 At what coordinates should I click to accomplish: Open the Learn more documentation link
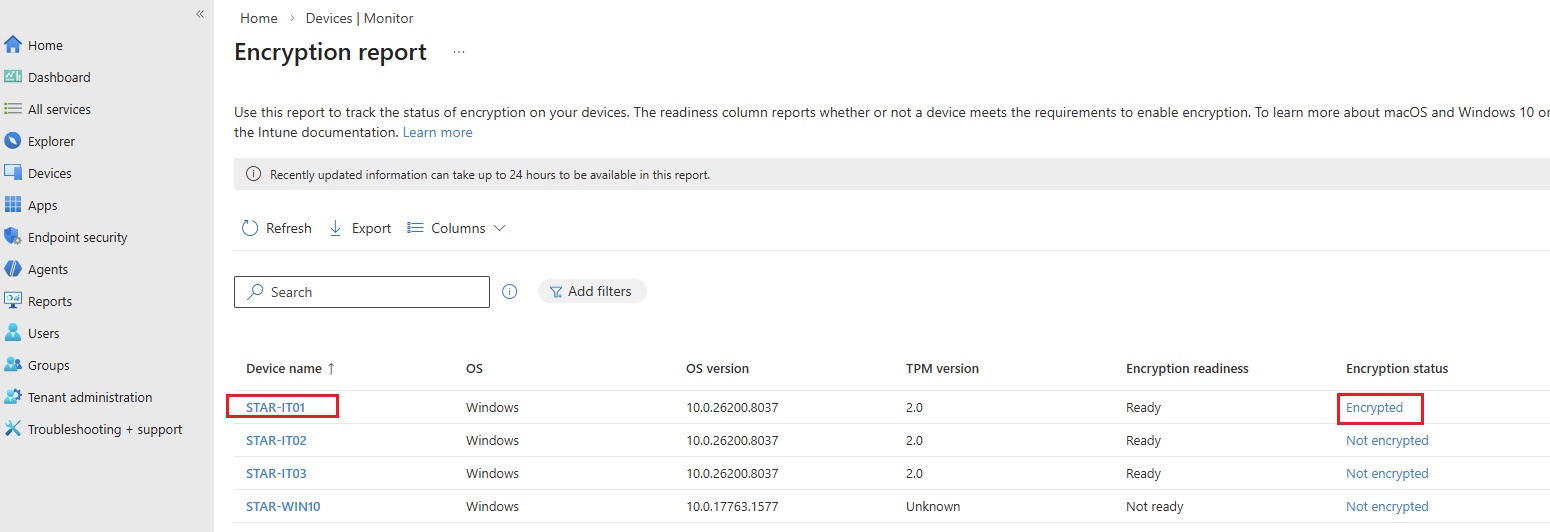pyautogui.click(x=437, y=132)
